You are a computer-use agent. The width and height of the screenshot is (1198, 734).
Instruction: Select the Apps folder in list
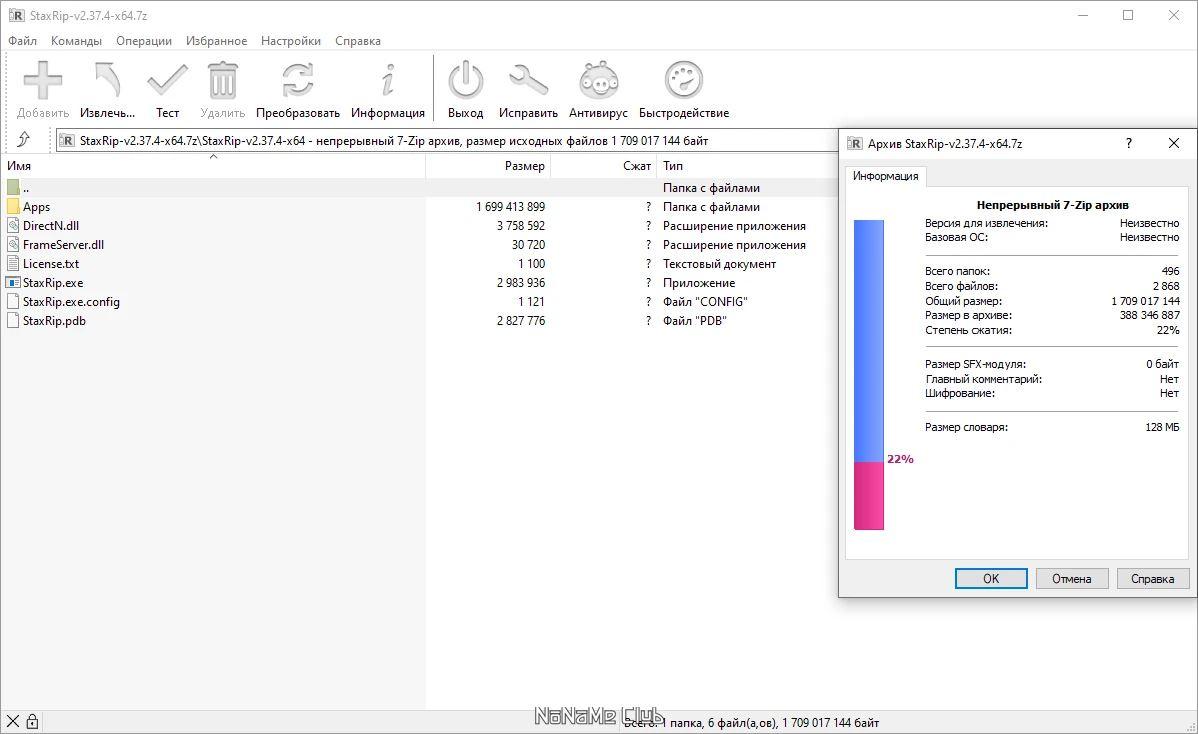pyautogui.click(x=37, y=207)
